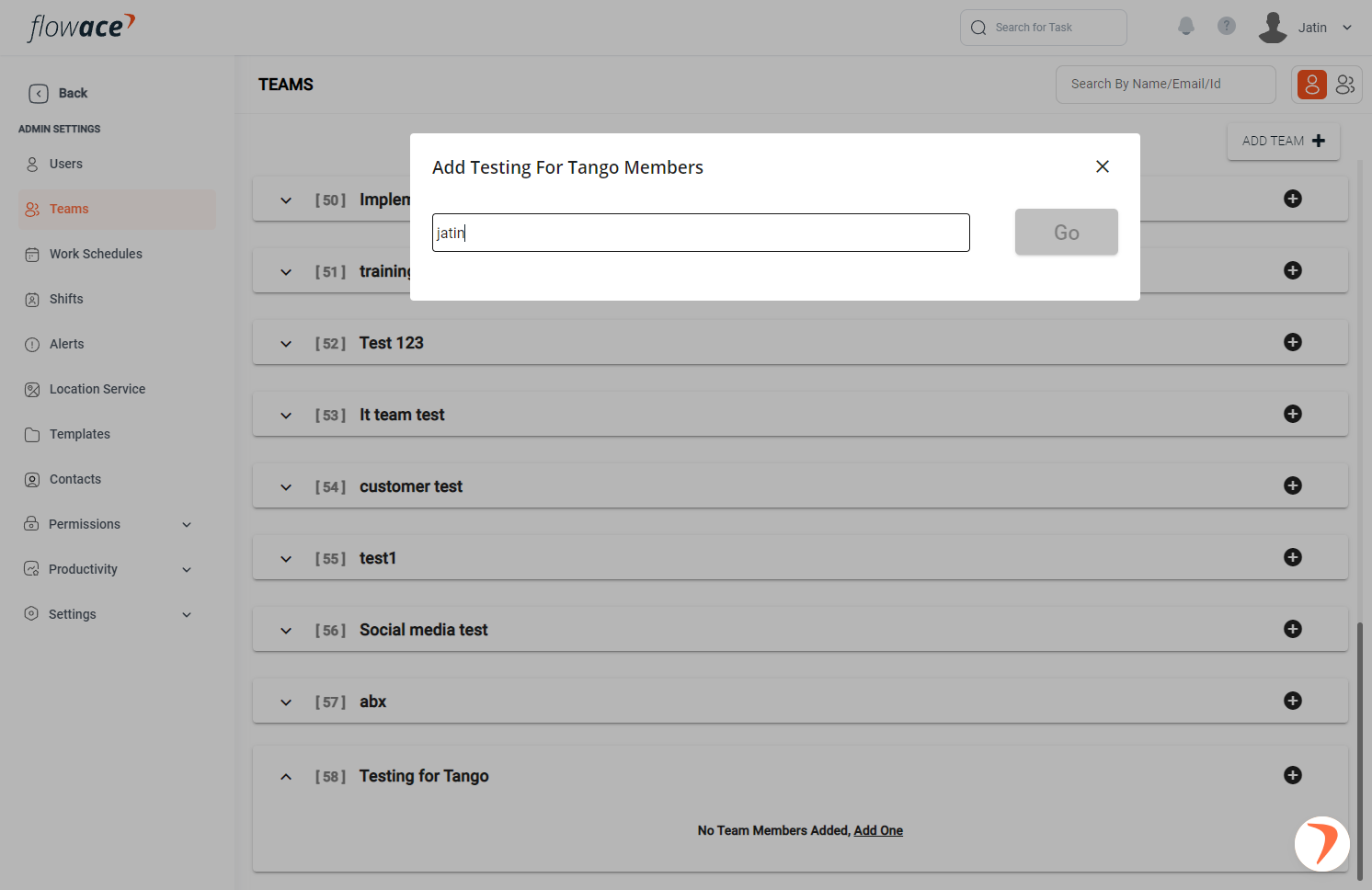Click the Settings gear icon in sidebar
The image size is (1372, 890).
click(x=31, y=613)
